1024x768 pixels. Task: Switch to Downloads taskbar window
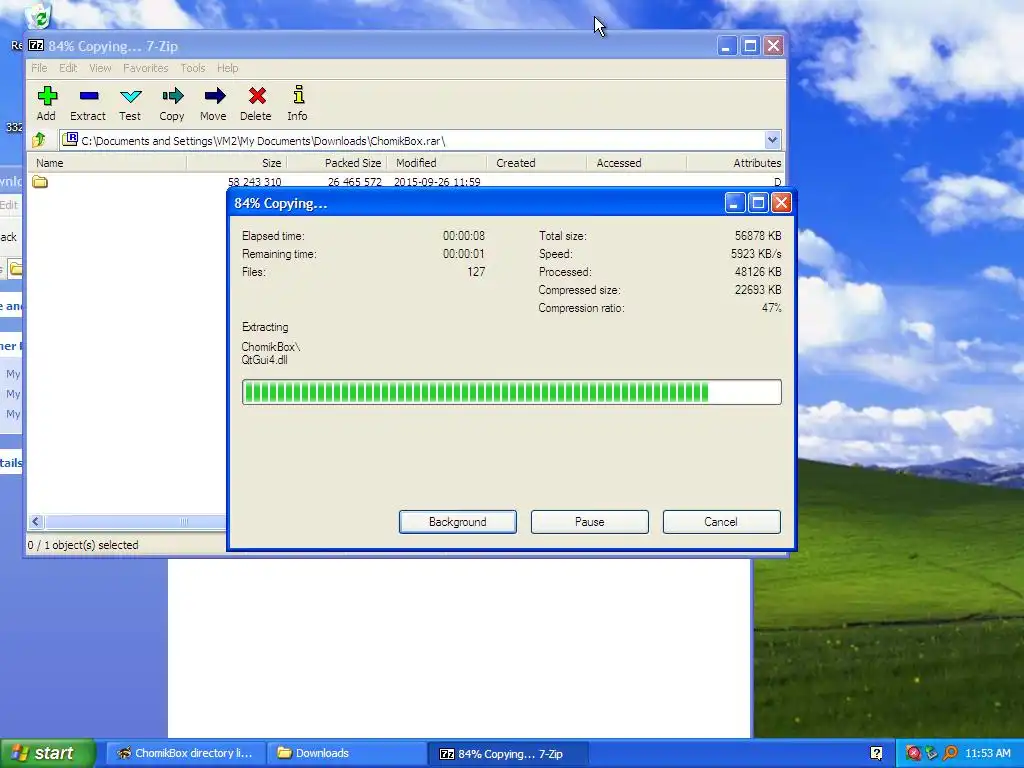pyautogui.click(x=346, y=753)
